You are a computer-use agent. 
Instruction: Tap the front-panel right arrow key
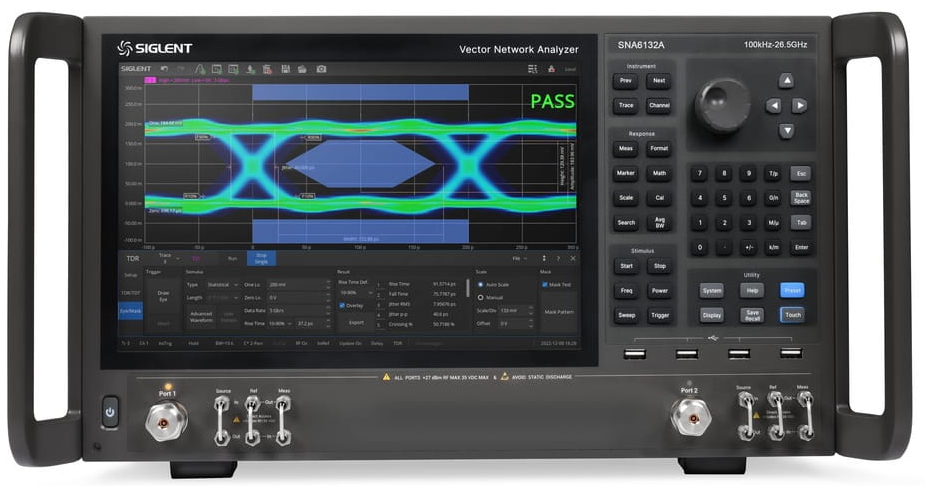[x=799, y=106]
